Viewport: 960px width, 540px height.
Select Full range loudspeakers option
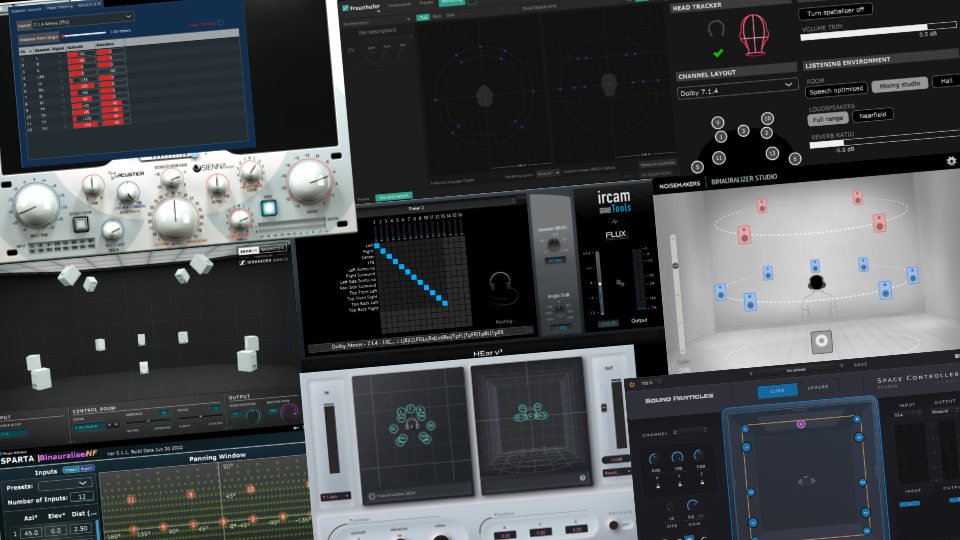(827, 119)
